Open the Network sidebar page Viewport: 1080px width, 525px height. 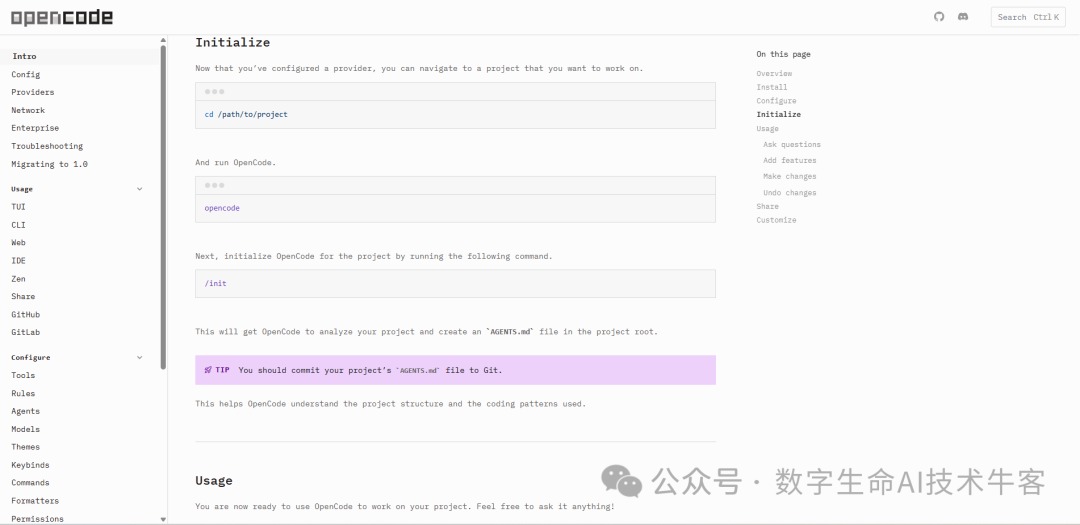28,110
